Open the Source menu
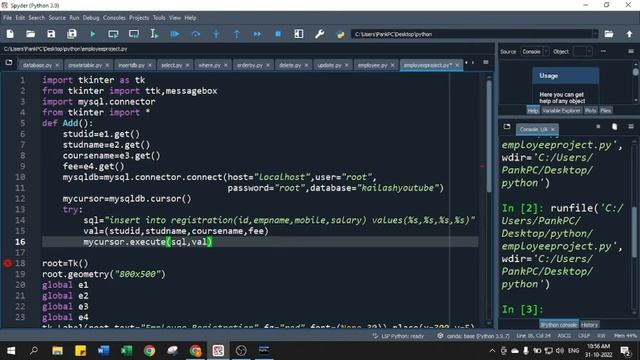640x360 pixels. (x=57, y=18)
